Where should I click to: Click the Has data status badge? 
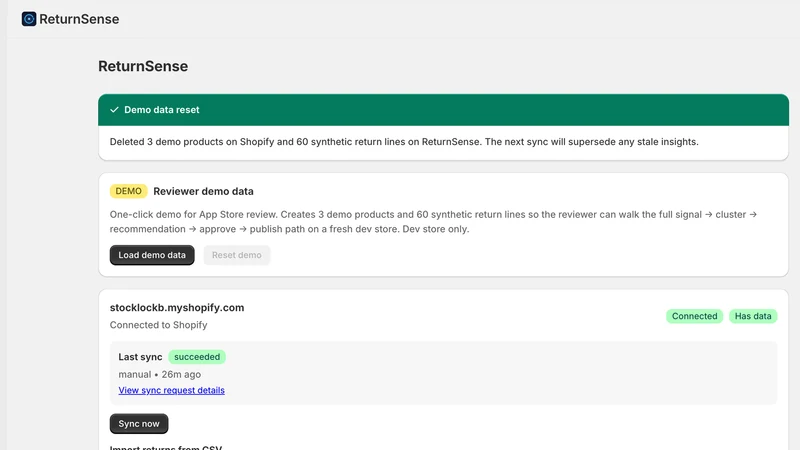point(753,316)
